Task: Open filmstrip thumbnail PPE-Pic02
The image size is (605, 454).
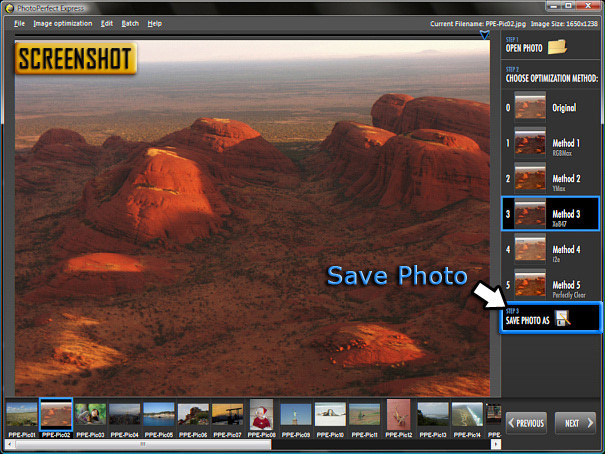Action: 56,415
